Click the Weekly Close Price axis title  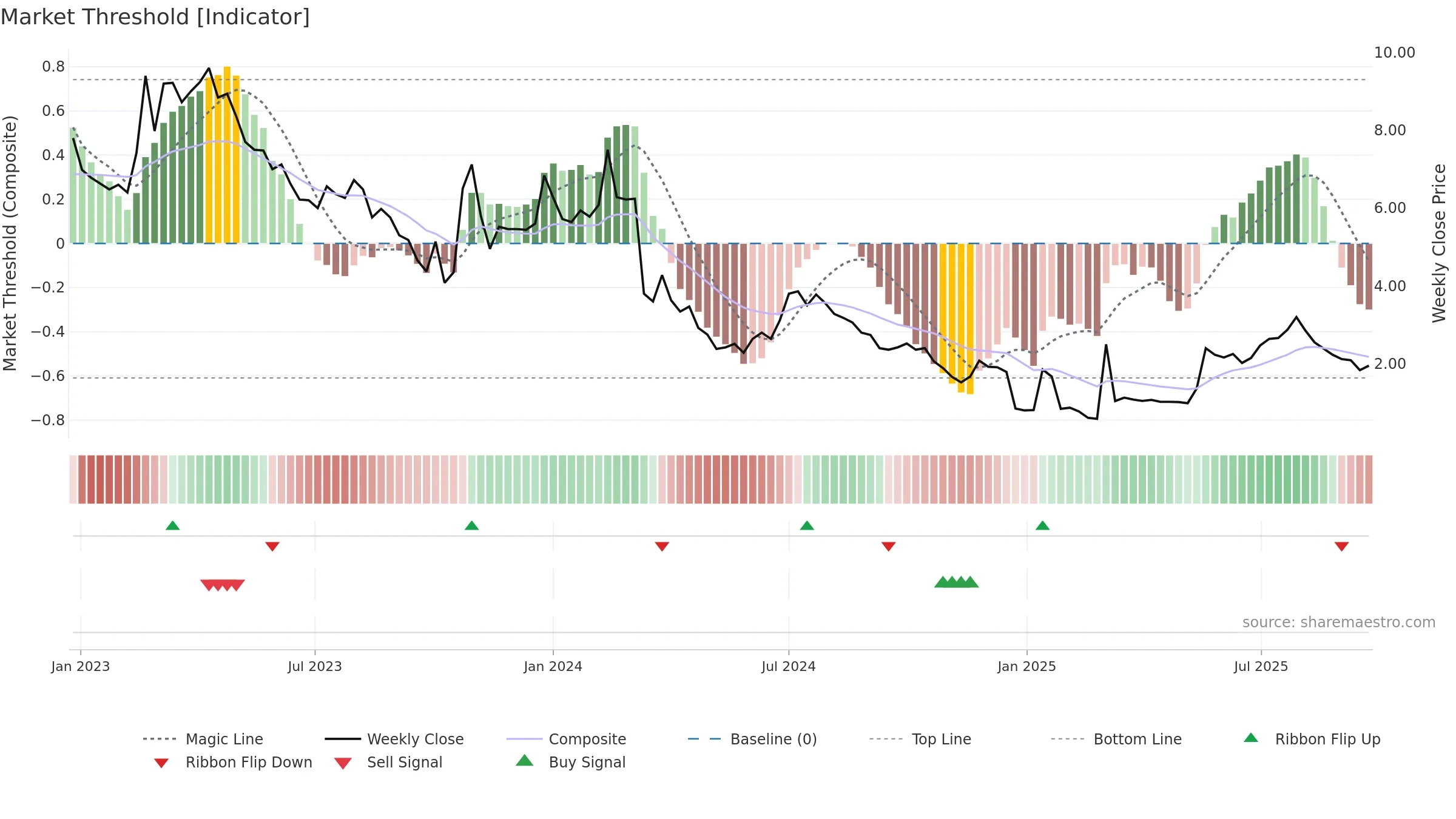[1439, 243]
